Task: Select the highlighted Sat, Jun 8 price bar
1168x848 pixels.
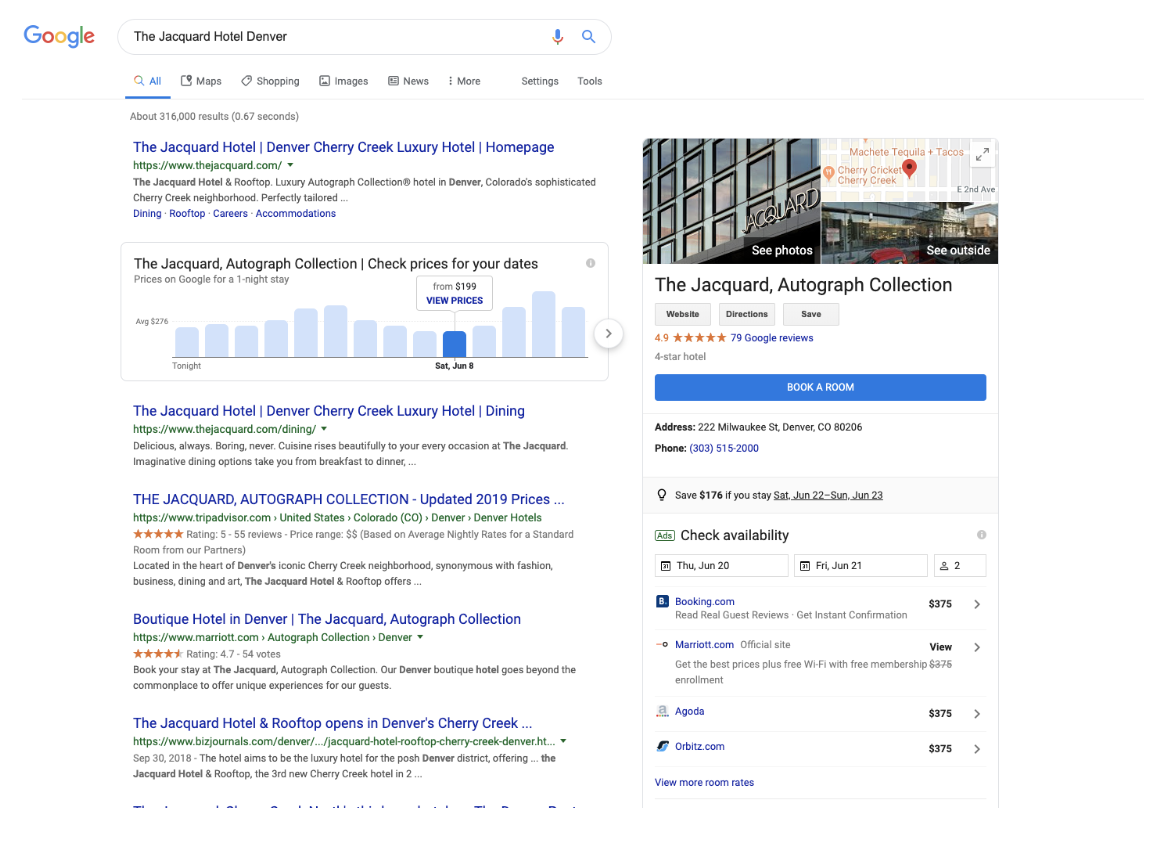Action: [454, 344]
